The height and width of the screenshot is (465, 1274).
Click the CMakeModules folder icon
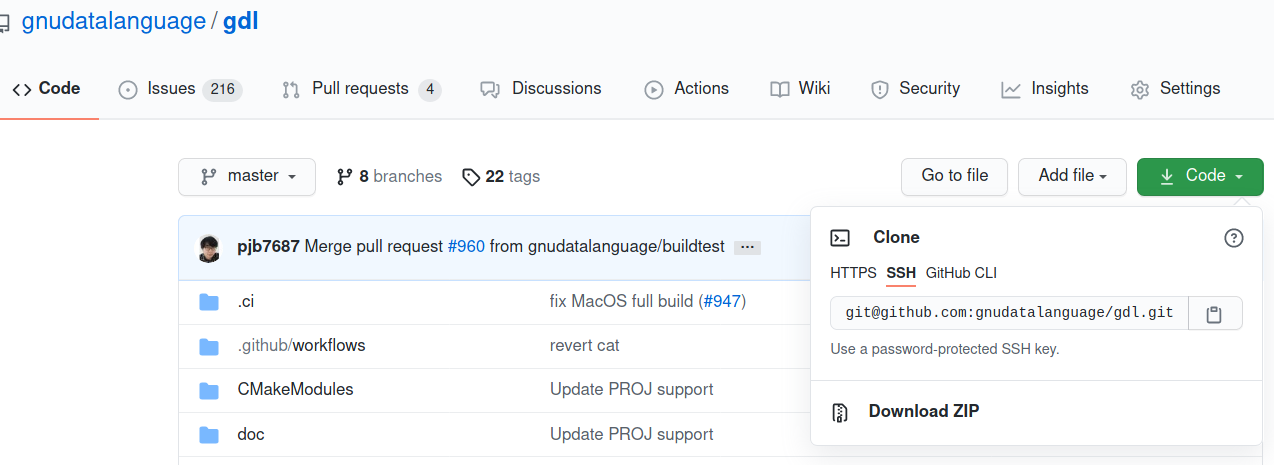(x=209, y=390)
